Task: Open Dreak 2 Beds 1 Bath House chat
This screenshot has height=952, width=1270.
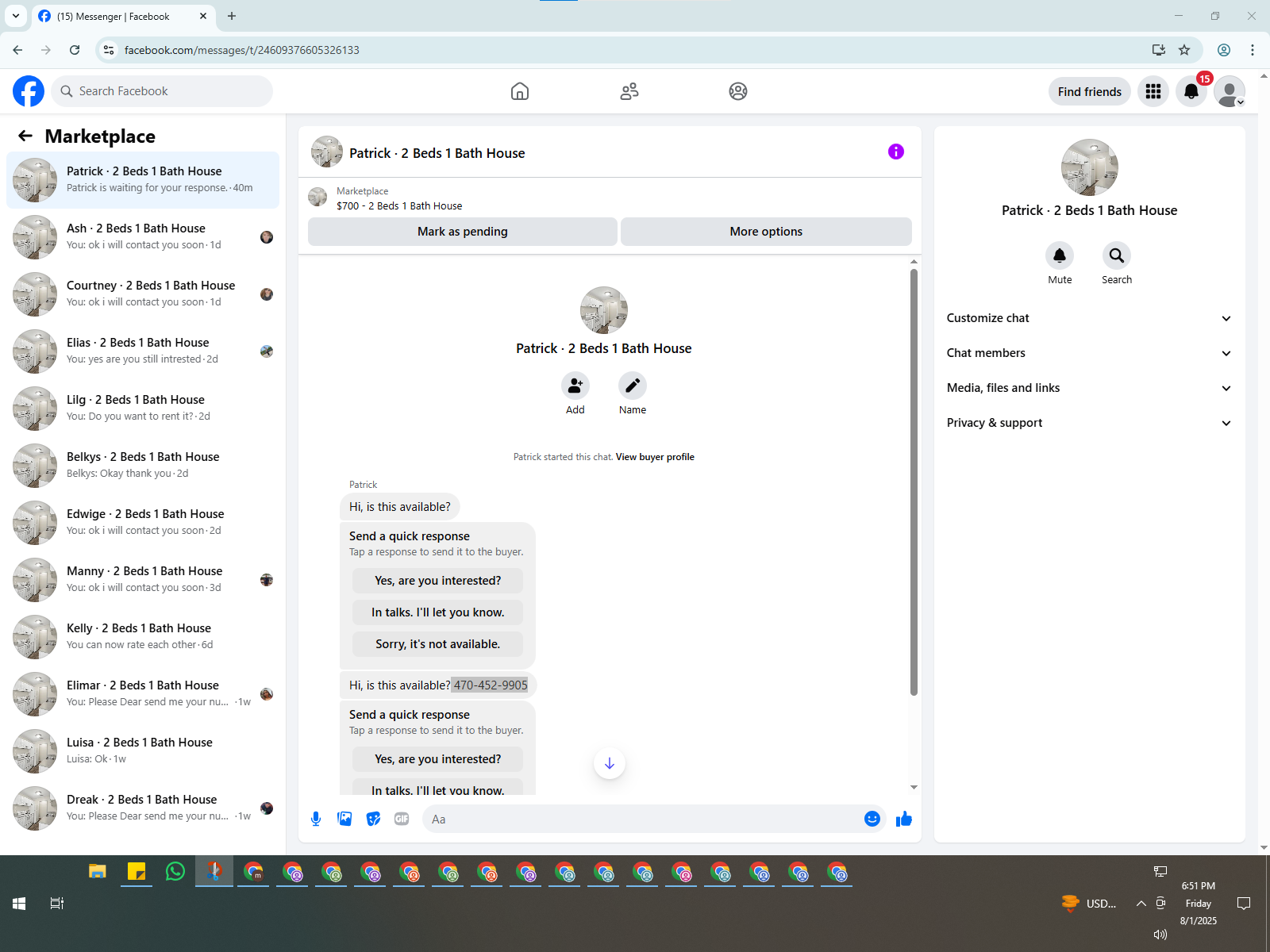Action: [143, 808]
